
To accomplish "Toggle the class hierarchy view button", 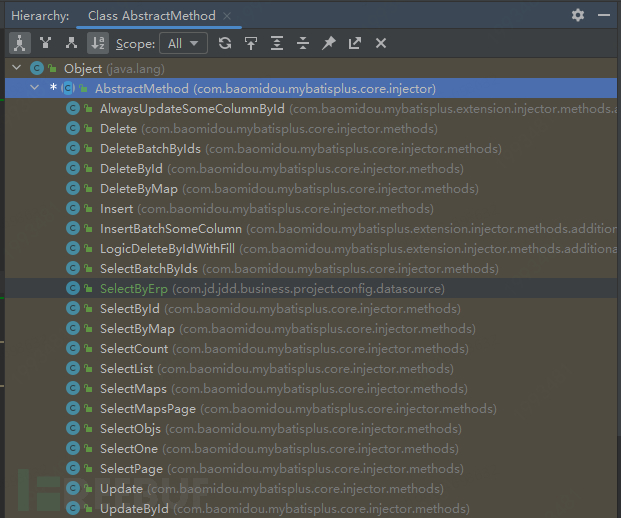I will 19,43.
